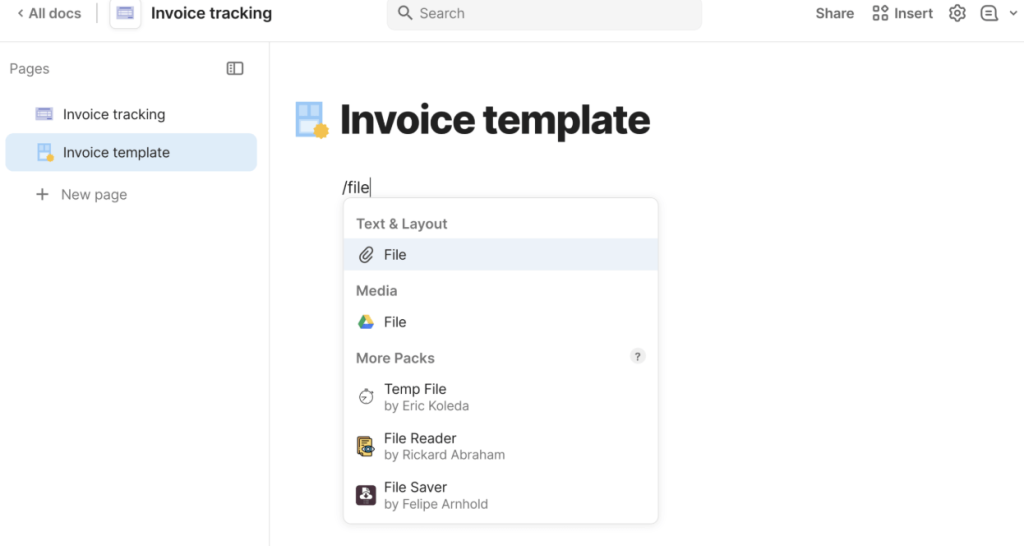Choose Google Drive File under Media

pyautogui.click(x=501, y=322)
